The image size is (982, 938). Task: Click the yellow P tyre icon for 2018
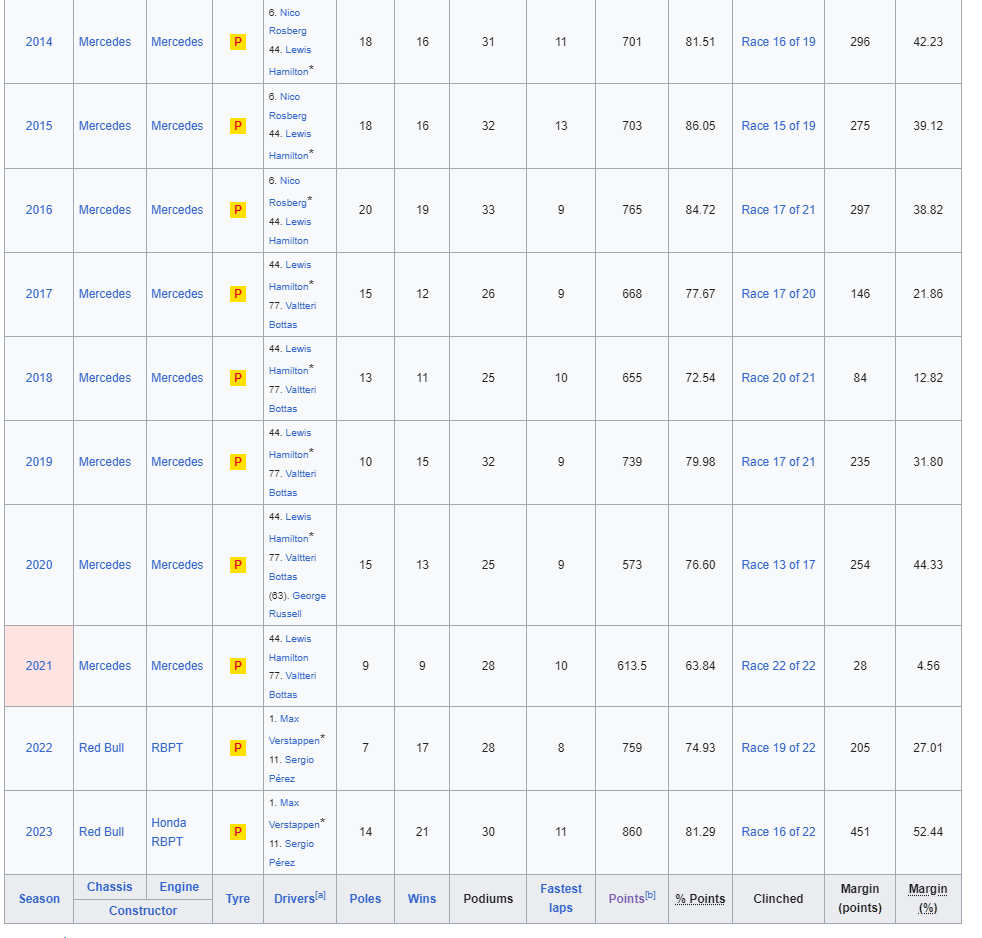click(238, 378)
